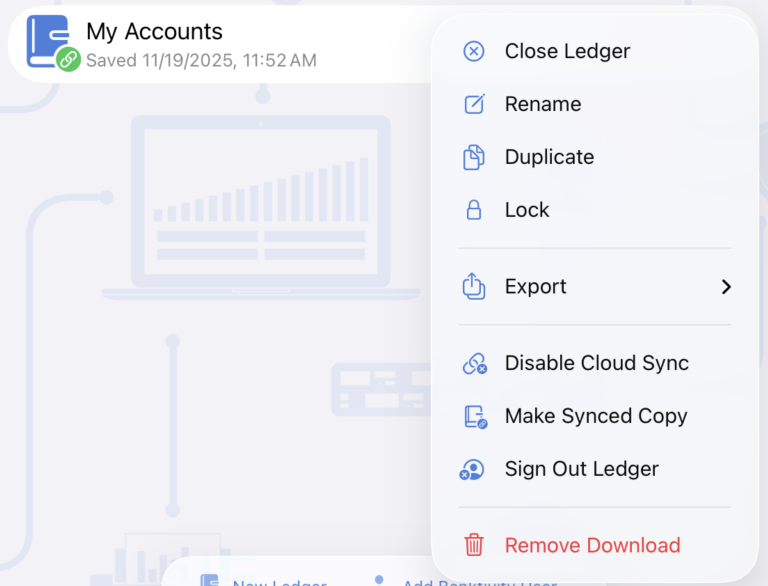The image size is (768, 586).
Task: Click the Rename pencil icon
Action: [474, 104]
